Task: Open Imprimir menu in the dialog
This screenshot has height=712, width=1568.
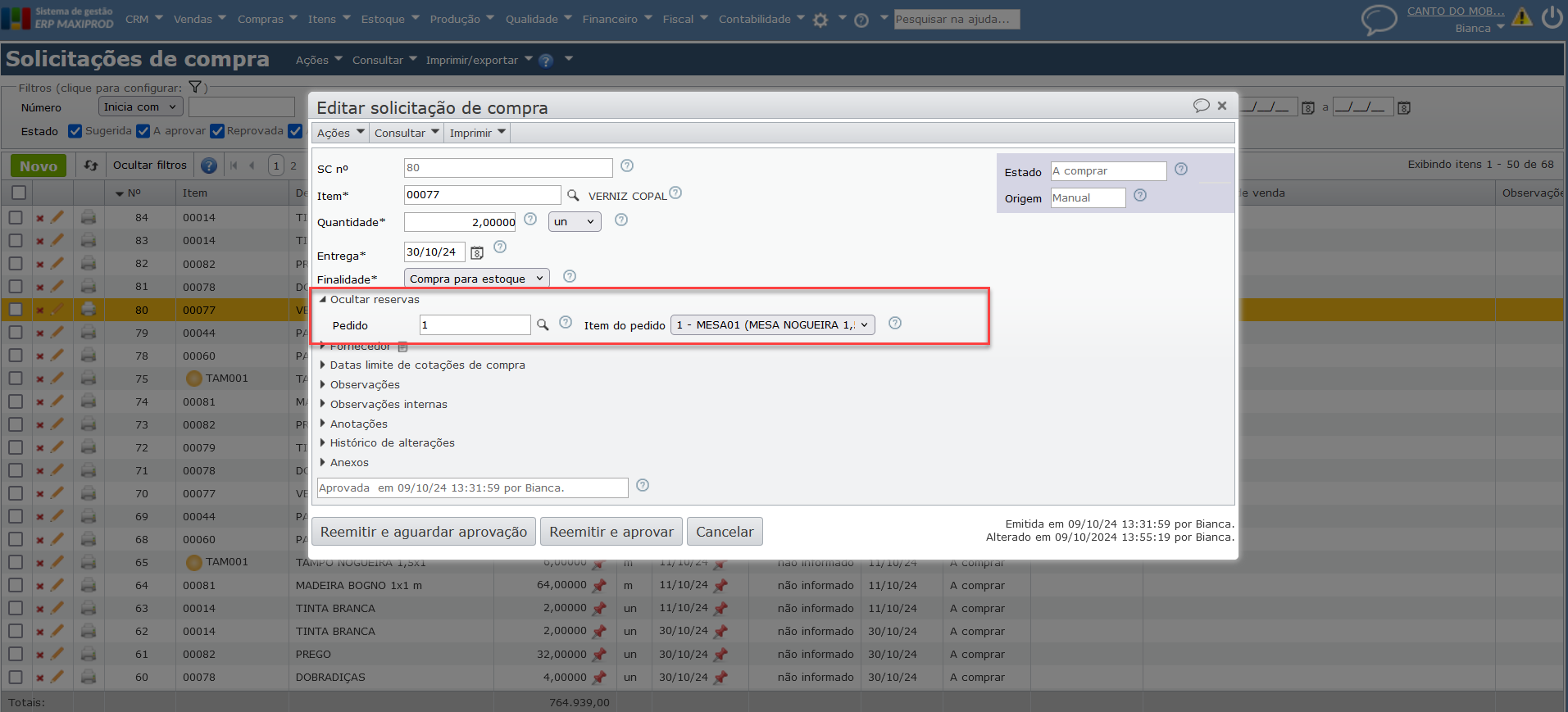Action: click(478, 133)
